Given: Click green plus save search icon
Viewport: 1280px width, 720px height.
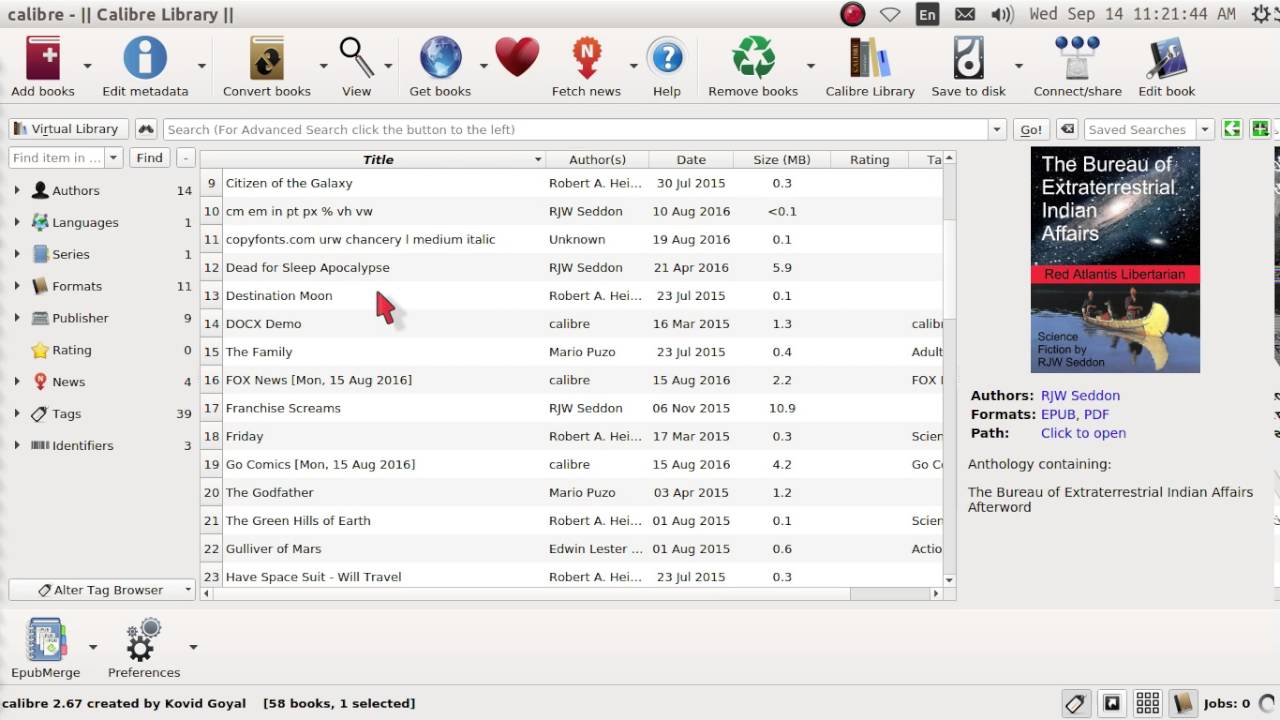Looking at the screenshot, I should 1260,129.
